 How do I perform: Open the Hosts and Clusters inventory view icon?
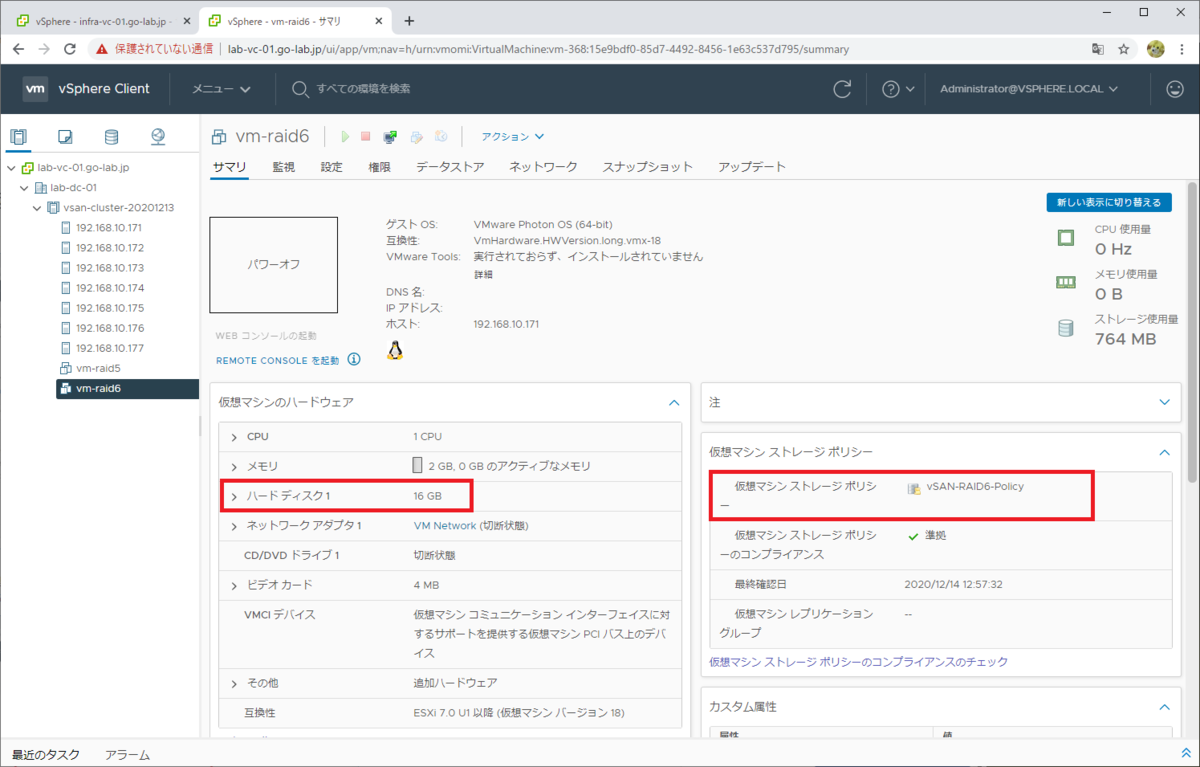[19, 137]
